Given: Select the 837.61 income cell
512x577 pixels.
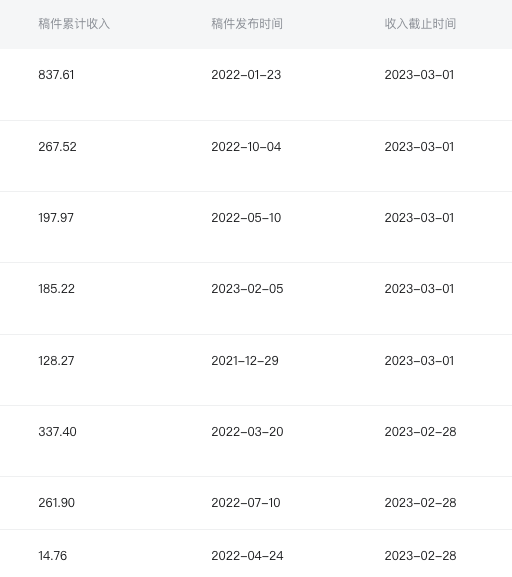Looking at the screenshot, I should pyautogui.click(x=56, y=75).
